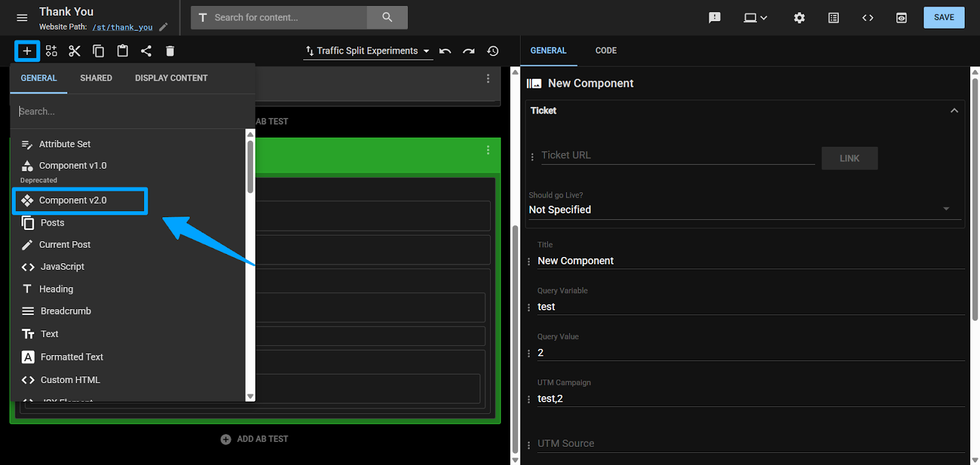Open the code view brackets icon
The image size is (980, 465).
click(868, 18)
